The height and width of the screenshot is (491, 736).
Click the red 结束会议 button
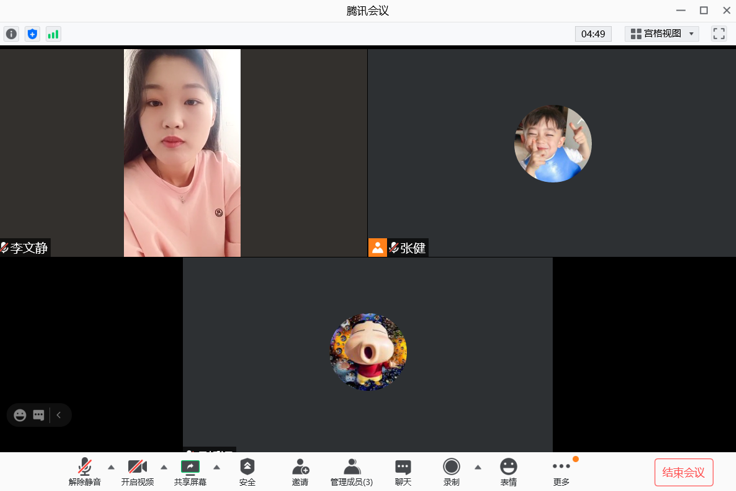point(684,472)
